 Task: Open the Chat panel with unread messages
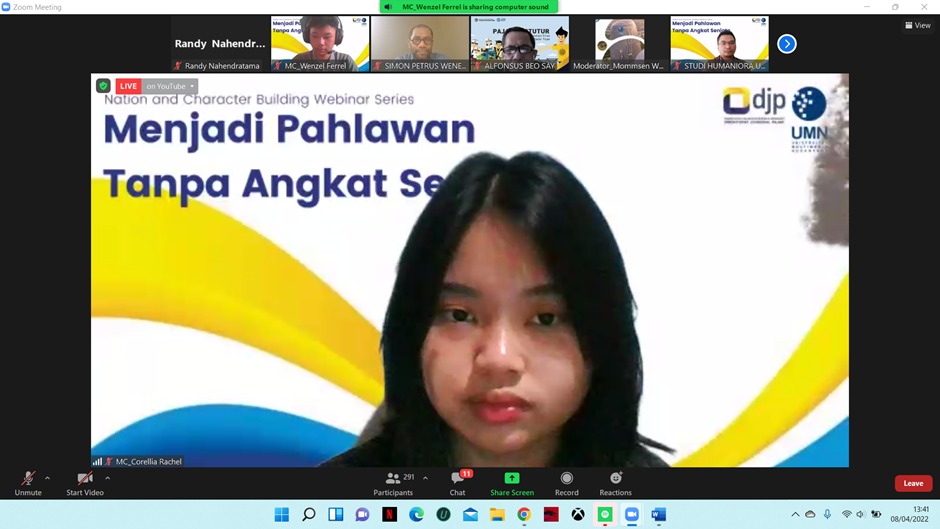pos(458,482)
